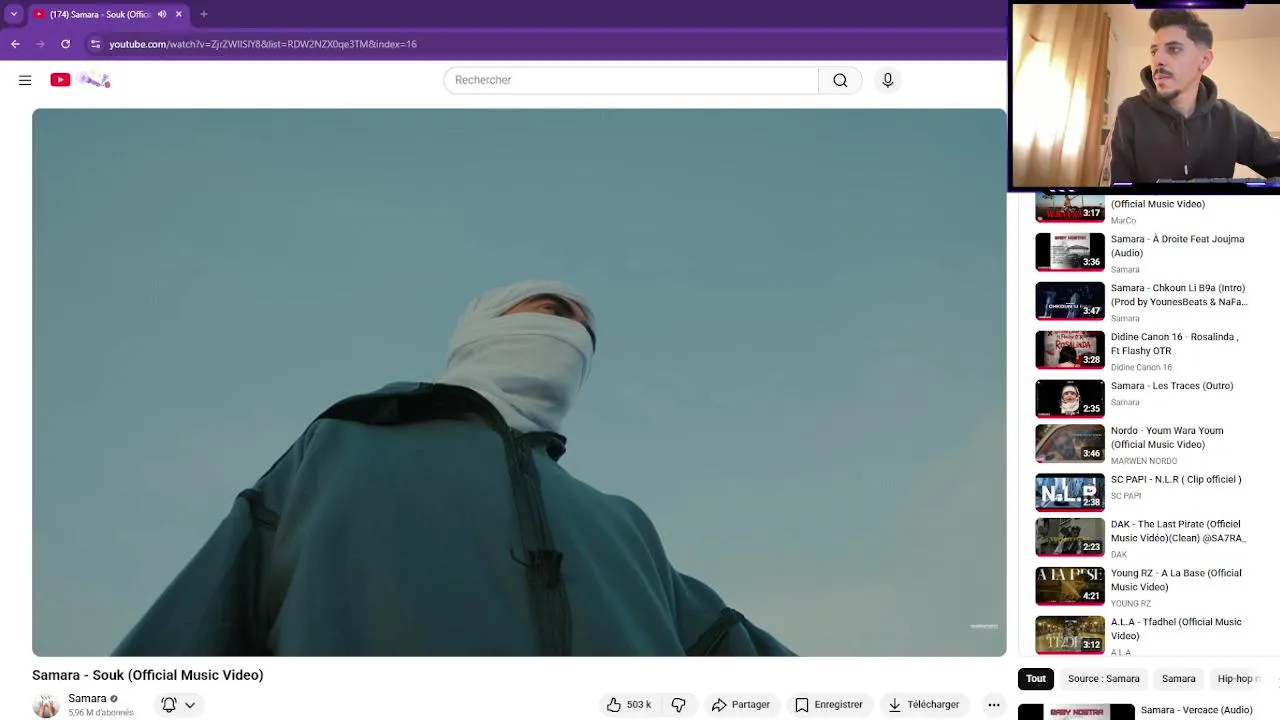Open the YouTube guide hamburger menu
This screenshot has height=720, width=1280.
tap(25, 80)
